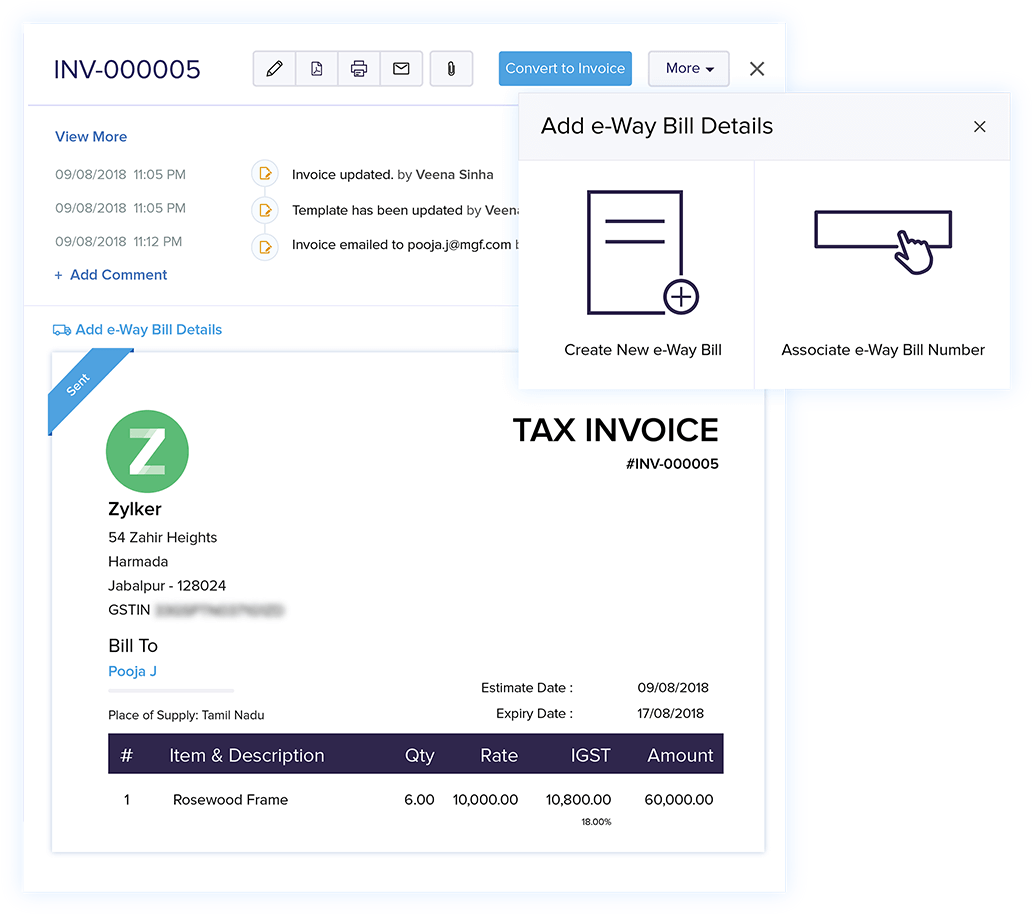The width and height of the screenshot is (1033, 915).
Task: Click the green Zylker logo
Action: 147,451
